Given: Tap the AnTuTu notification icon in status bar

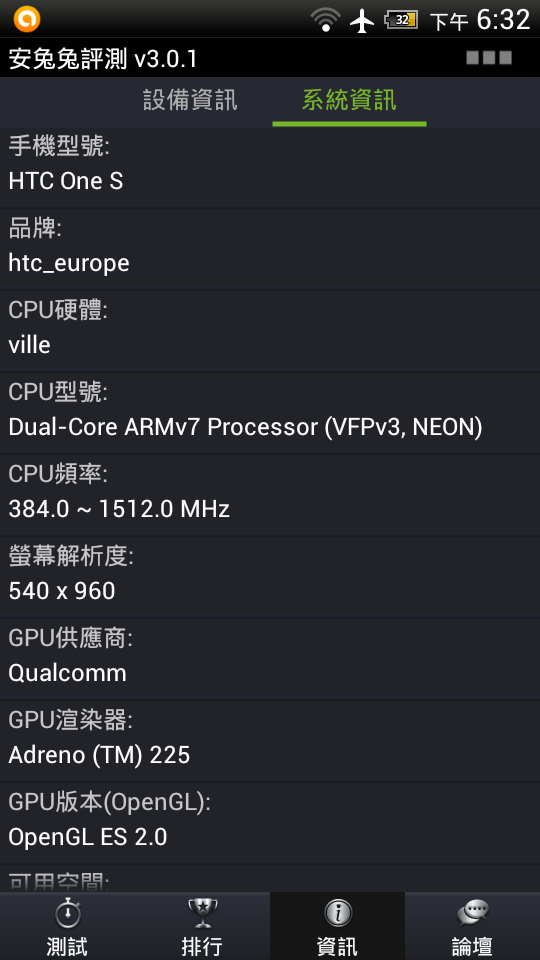Looking at the screenshot, I should click(x=26, y=19).
